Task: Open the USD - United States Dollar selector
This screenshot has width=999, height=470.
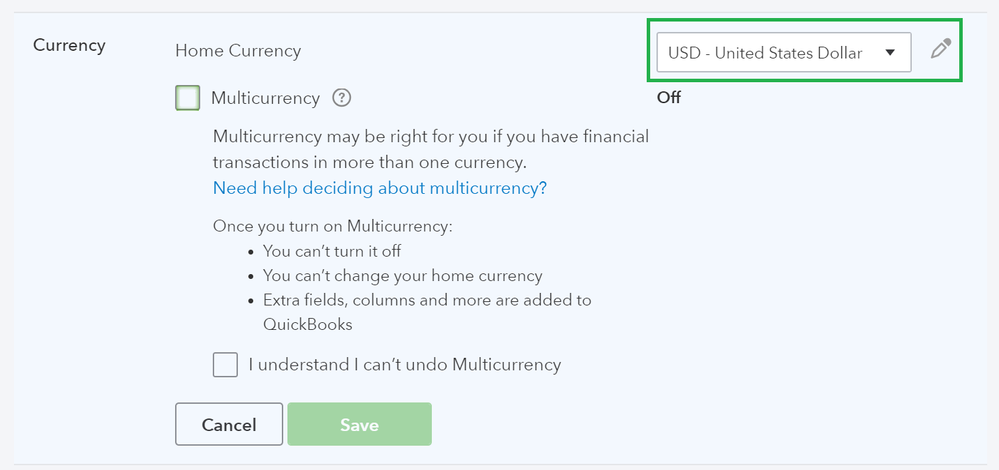Action: point(765,53)
